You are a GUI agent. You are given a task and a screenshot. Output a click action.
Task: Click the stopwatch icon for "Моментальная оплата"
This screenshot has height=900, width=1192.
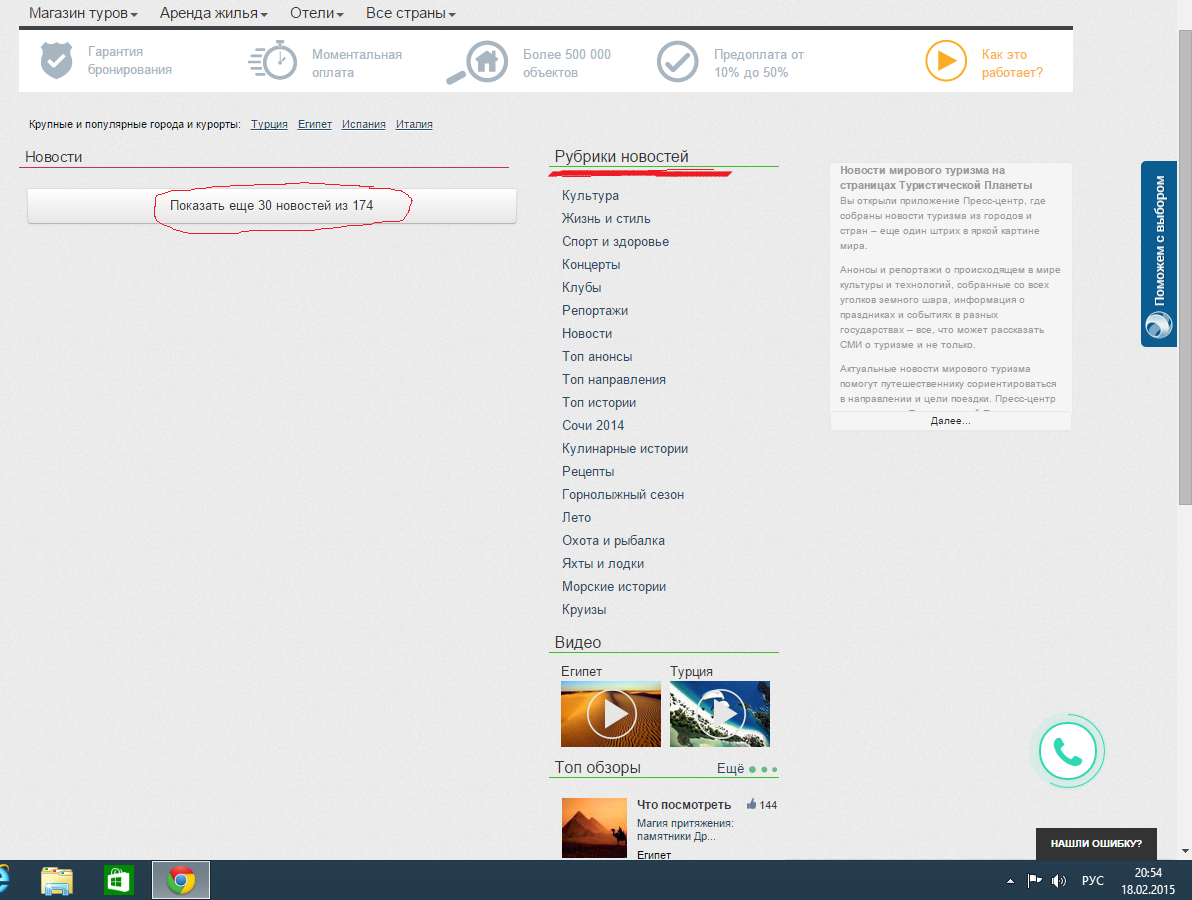click(x=273, y=61)
